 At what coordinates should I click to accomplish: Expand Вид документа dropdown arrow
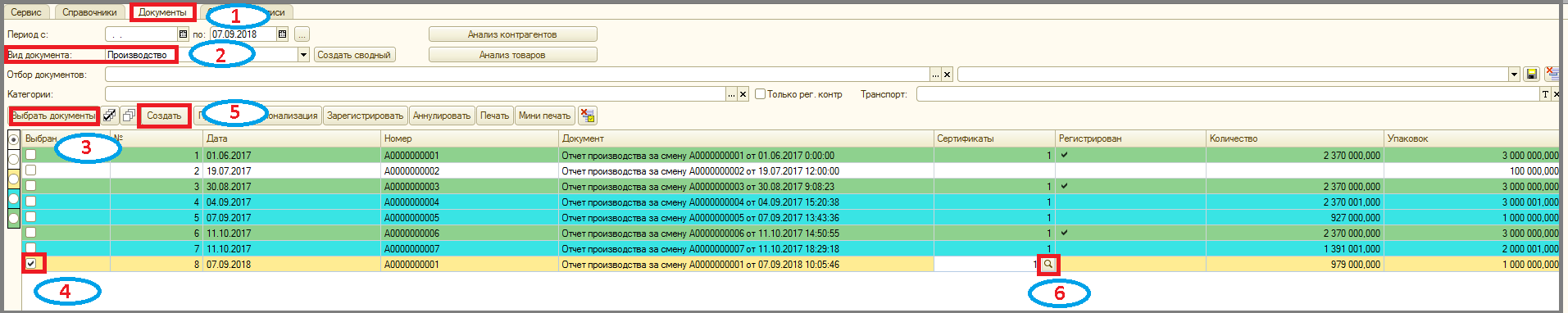tap(303, 55)
